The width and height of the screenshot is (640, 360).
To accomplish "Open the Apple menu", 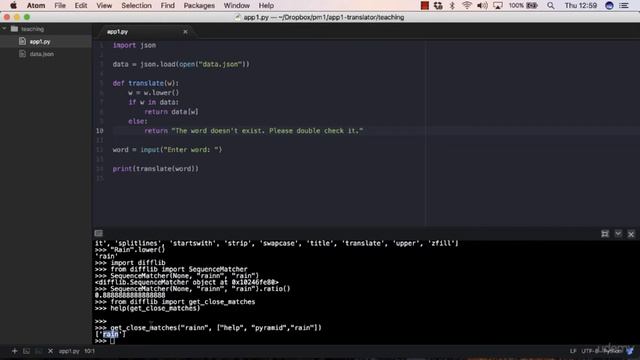I will (13, 5).
